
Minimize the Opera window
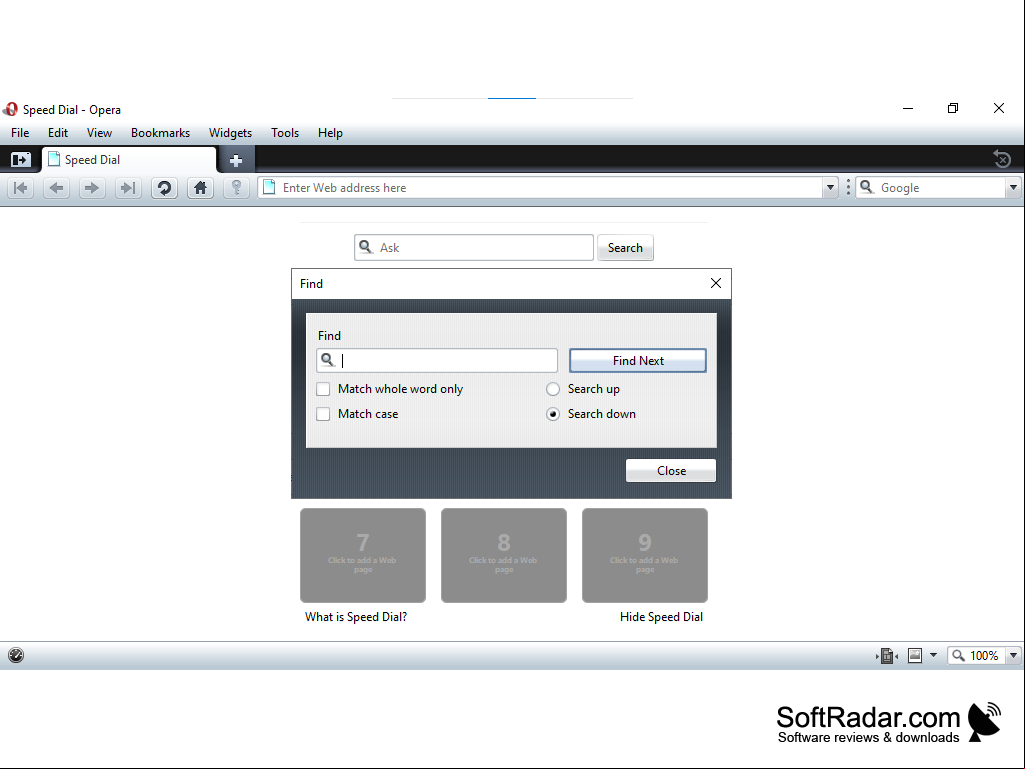point(908,109)
